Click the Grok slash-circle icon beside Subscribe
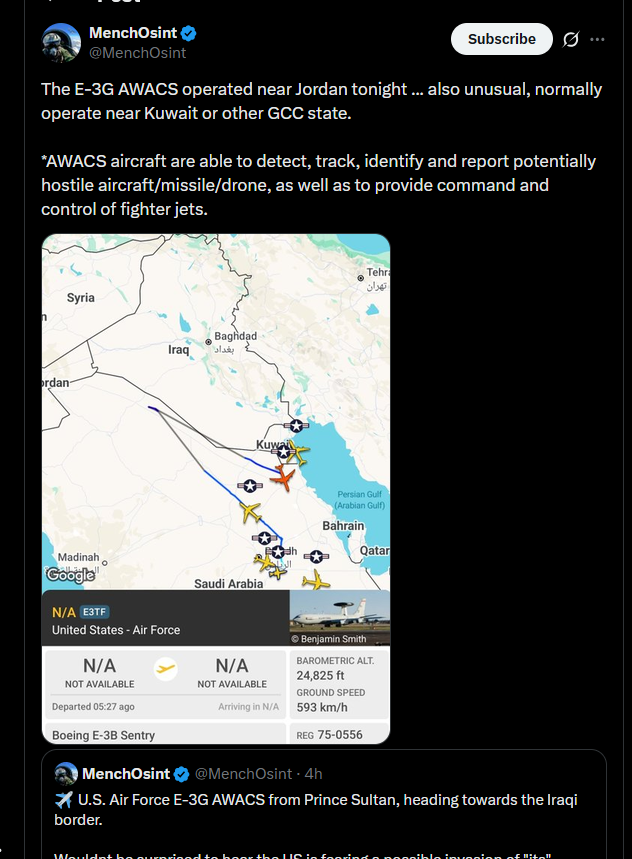 (x=571, y=39)
